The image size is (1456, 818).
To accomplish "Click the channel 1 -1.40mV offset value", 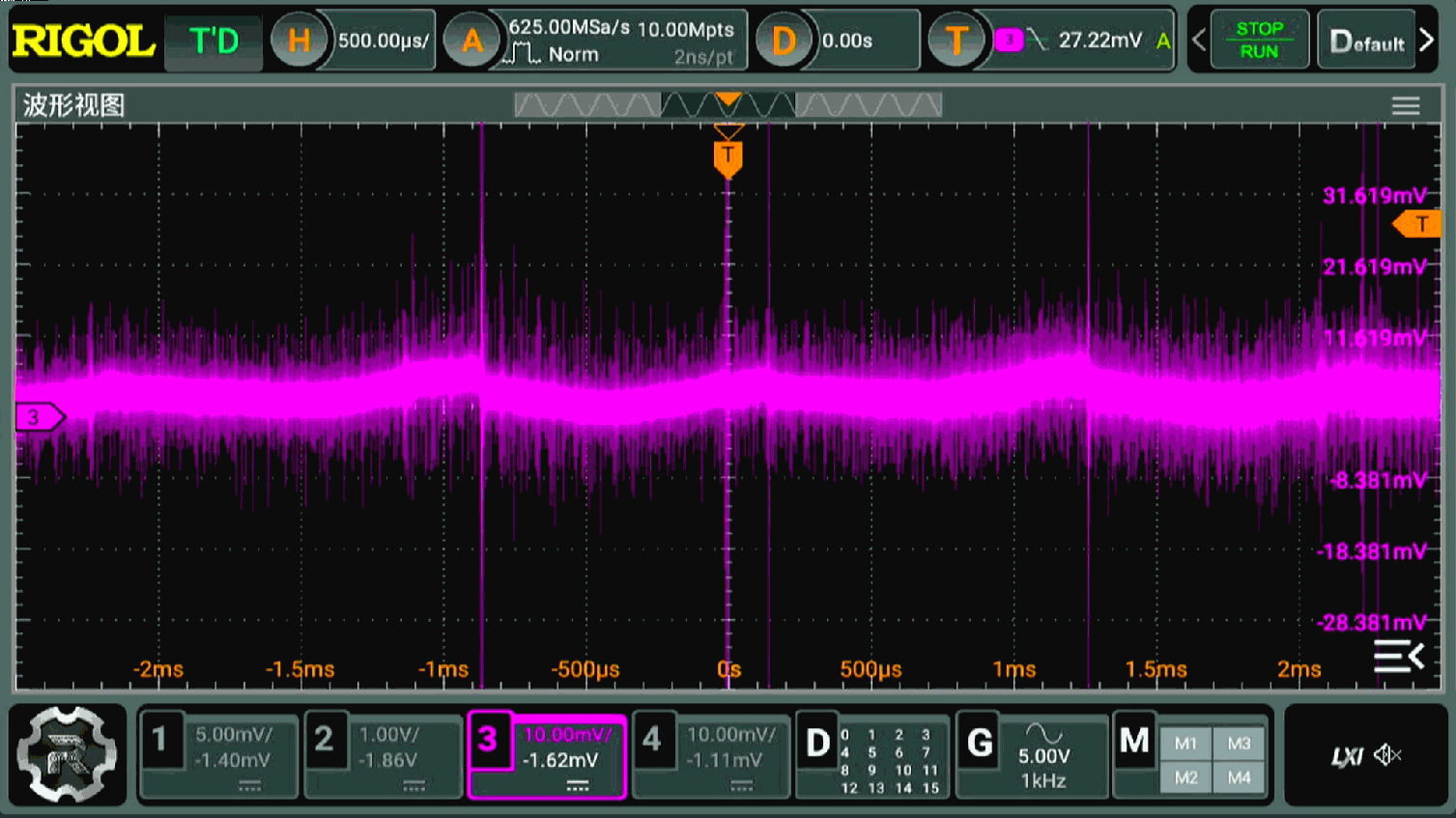I will click(x=233, y=760).
